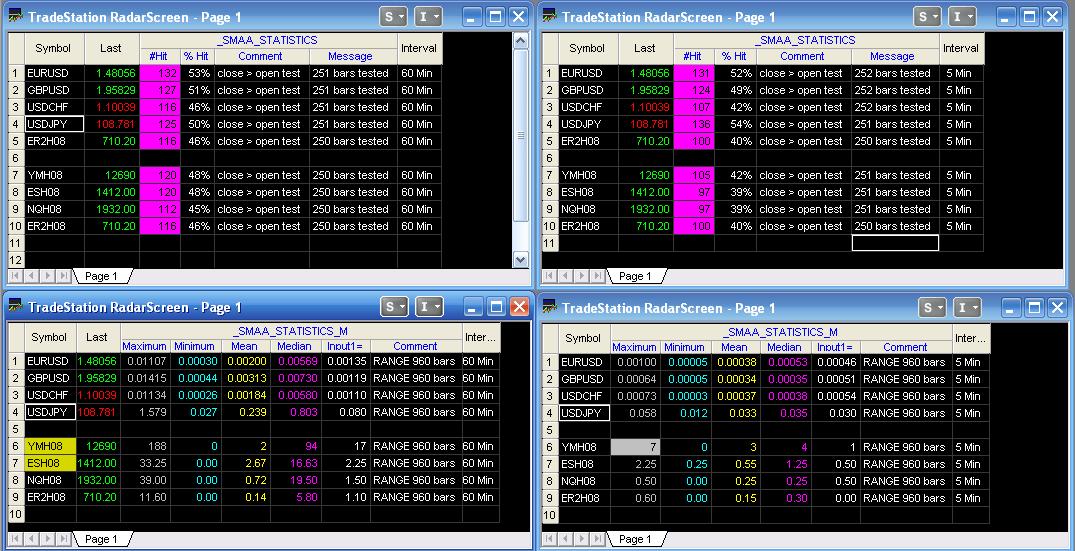Click #Hit column header in the 60 Min SMAA_STATISTICS window
Screen dimensions: 1075x551
coord(160,56)
